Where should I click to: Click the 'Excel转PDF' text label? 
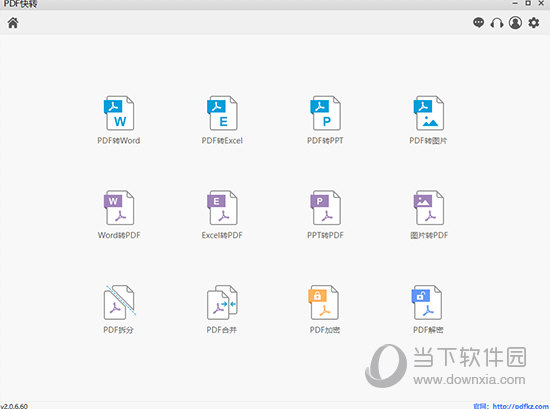[x=222, y=235]
